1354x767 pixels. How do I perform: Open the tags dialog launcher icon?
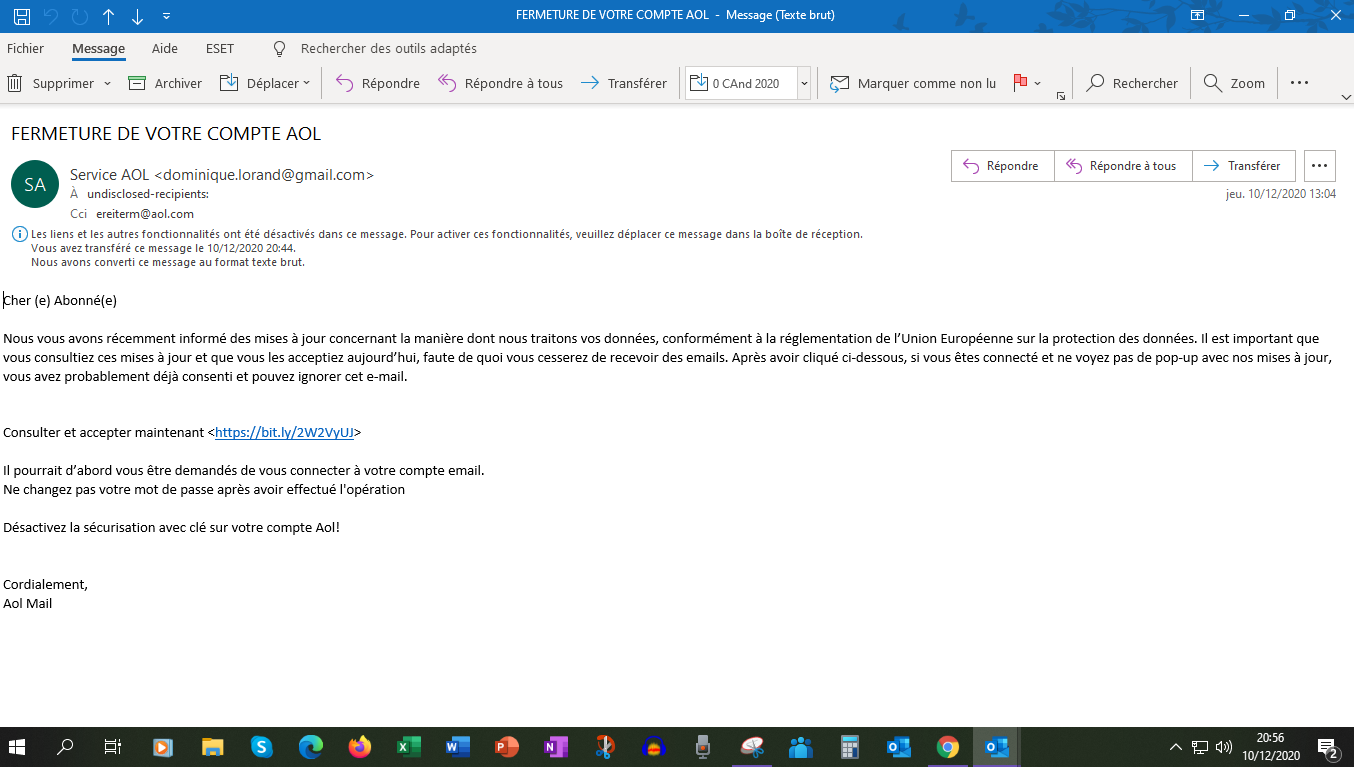(1060, 96)
